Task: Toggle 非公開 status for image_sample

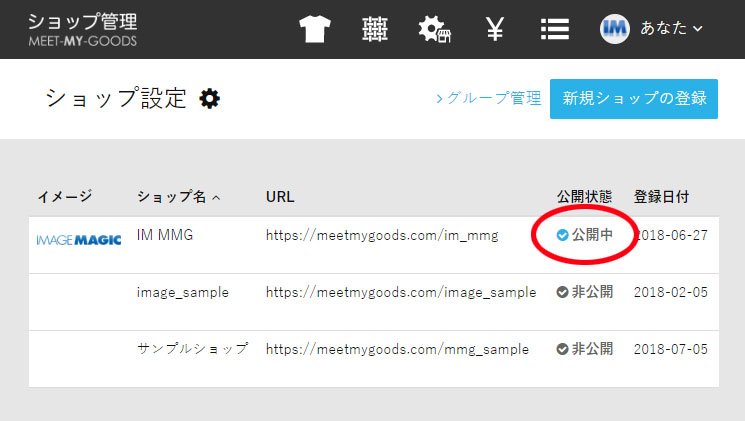Action: coord(584,292)
